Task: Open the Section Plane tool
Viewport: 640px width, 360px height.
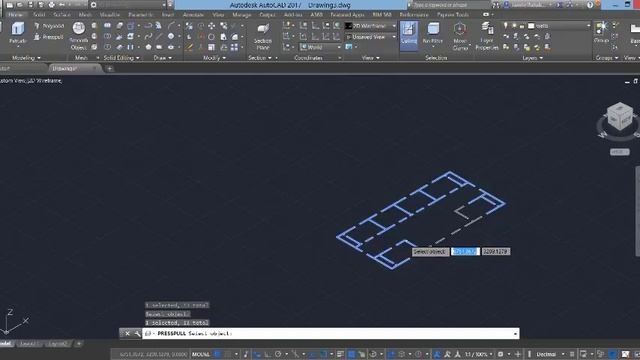Action: pyautogui.click(x=262, y=36)
